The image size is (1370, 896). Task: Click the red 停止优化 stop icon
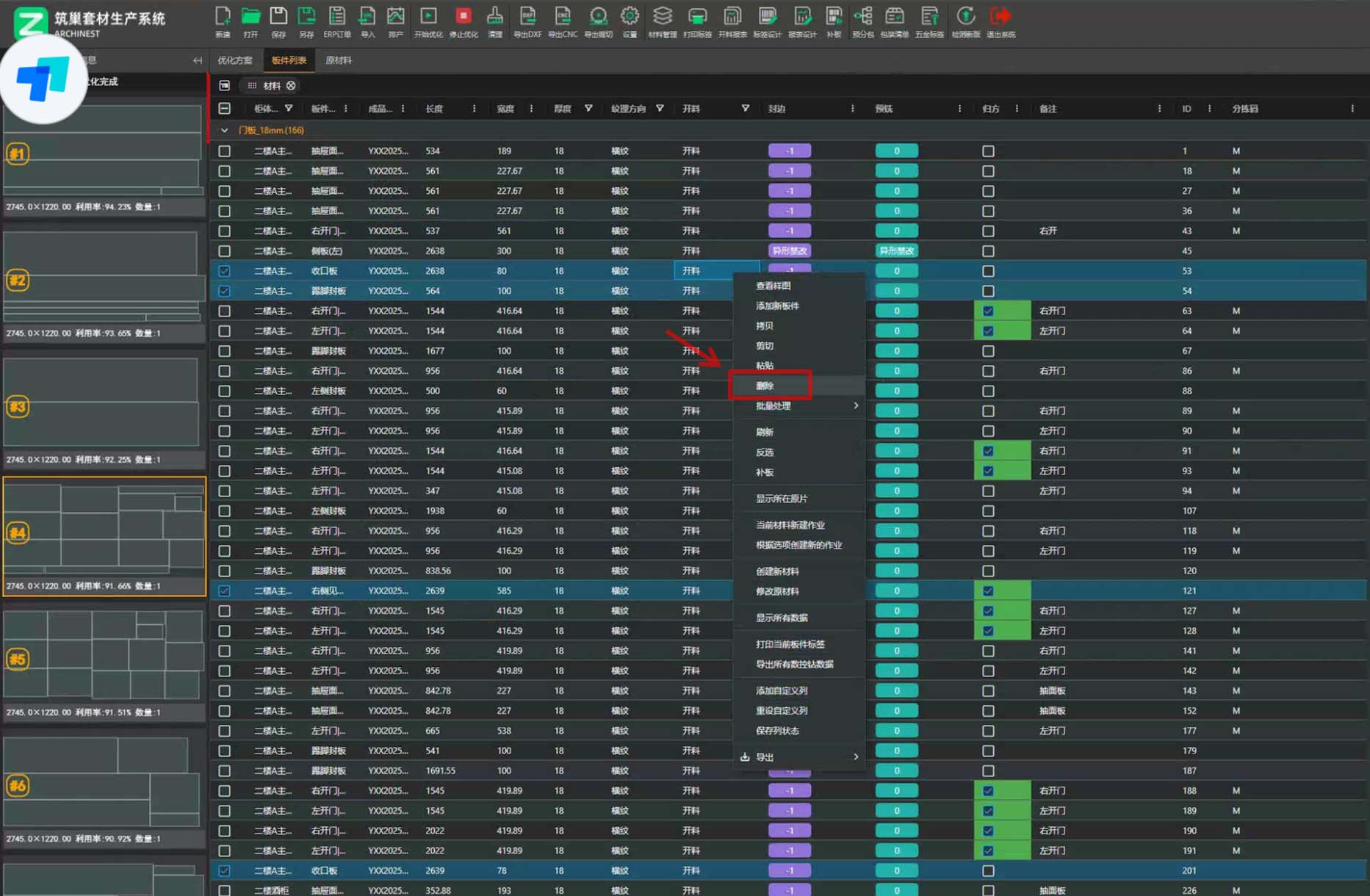(463, 17)
